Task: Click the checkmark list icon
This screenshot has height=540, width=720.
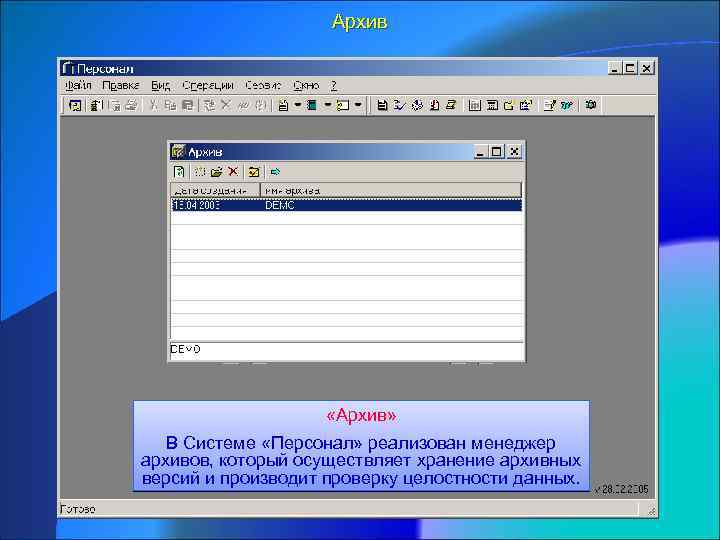Action: coord(399,106)
